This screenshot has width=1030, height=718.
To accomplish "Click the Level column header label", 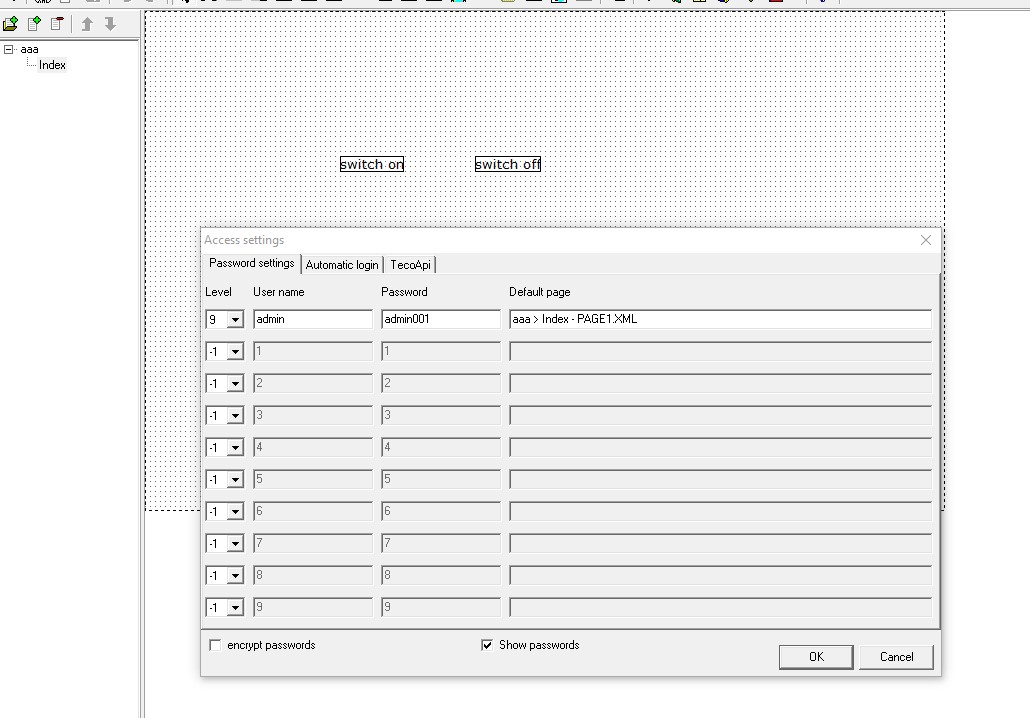I will [218, 292].
